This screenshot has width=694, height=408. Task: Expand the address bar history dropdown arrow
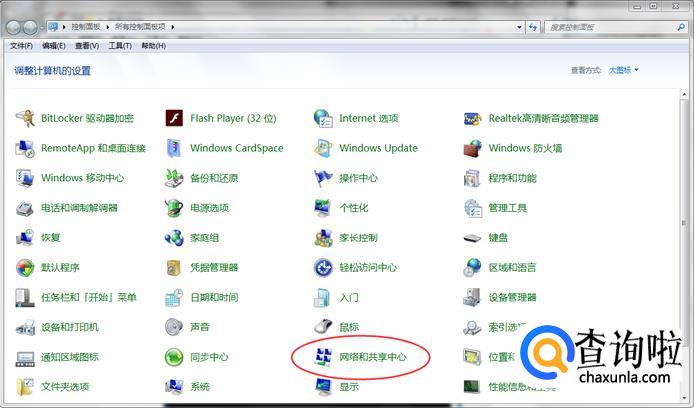pyautogui.click(x=519, y=27)
